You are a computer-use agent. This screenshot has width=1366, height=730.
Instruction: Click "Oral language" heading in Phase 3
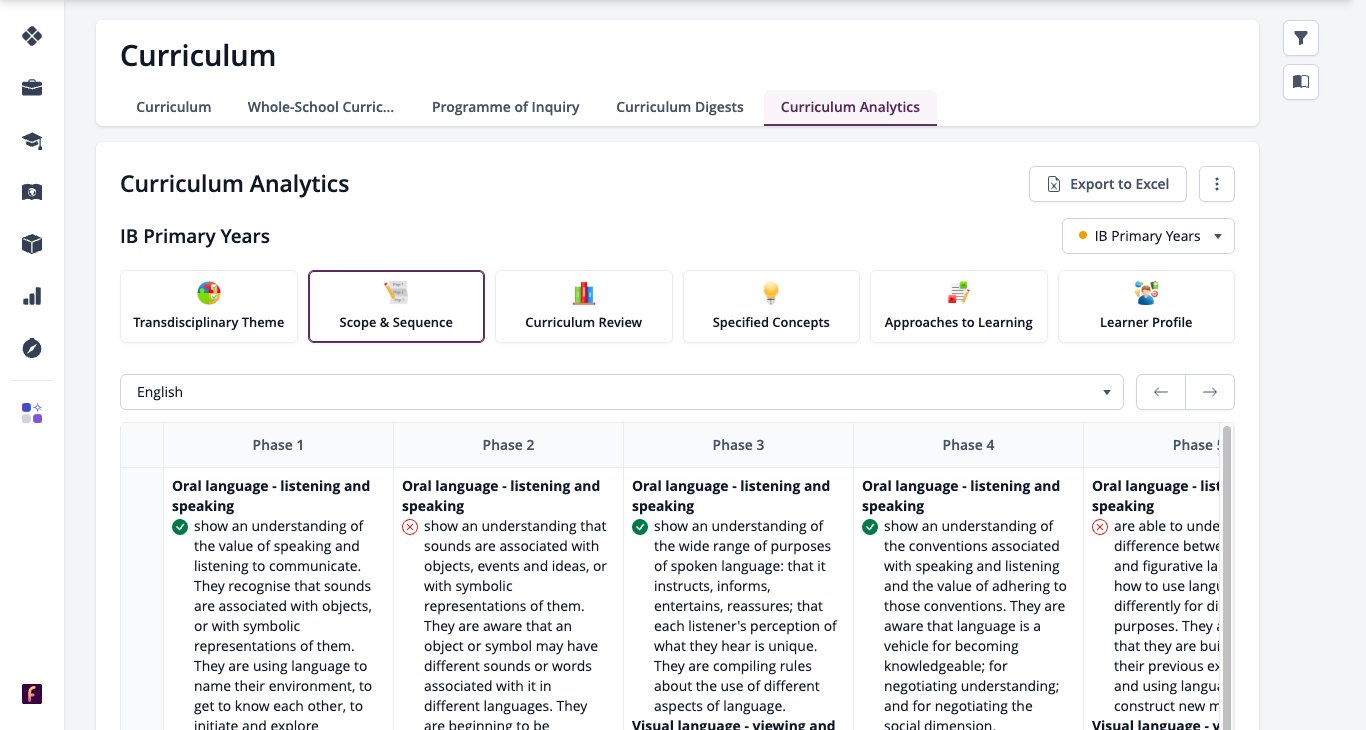click(x=731, y=496)
